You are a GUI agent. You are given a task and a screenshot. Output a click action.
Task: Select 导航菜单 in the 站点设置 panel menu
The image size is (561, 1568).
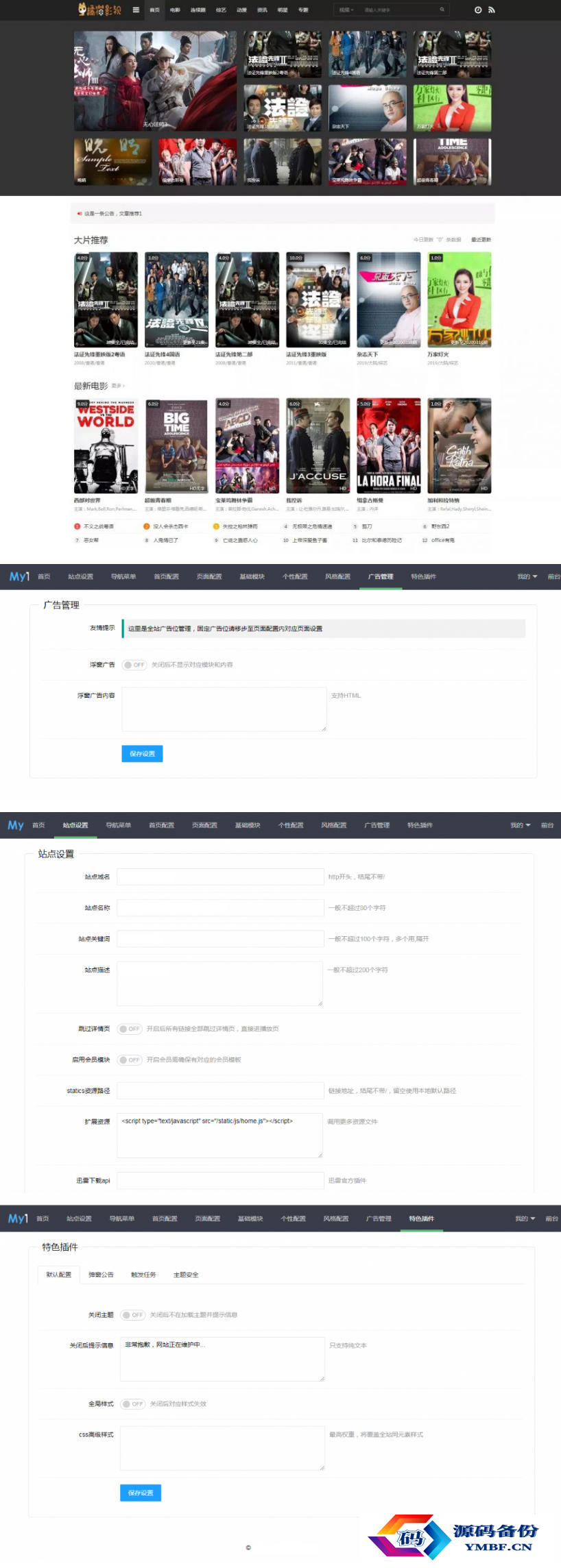point(119,825)
